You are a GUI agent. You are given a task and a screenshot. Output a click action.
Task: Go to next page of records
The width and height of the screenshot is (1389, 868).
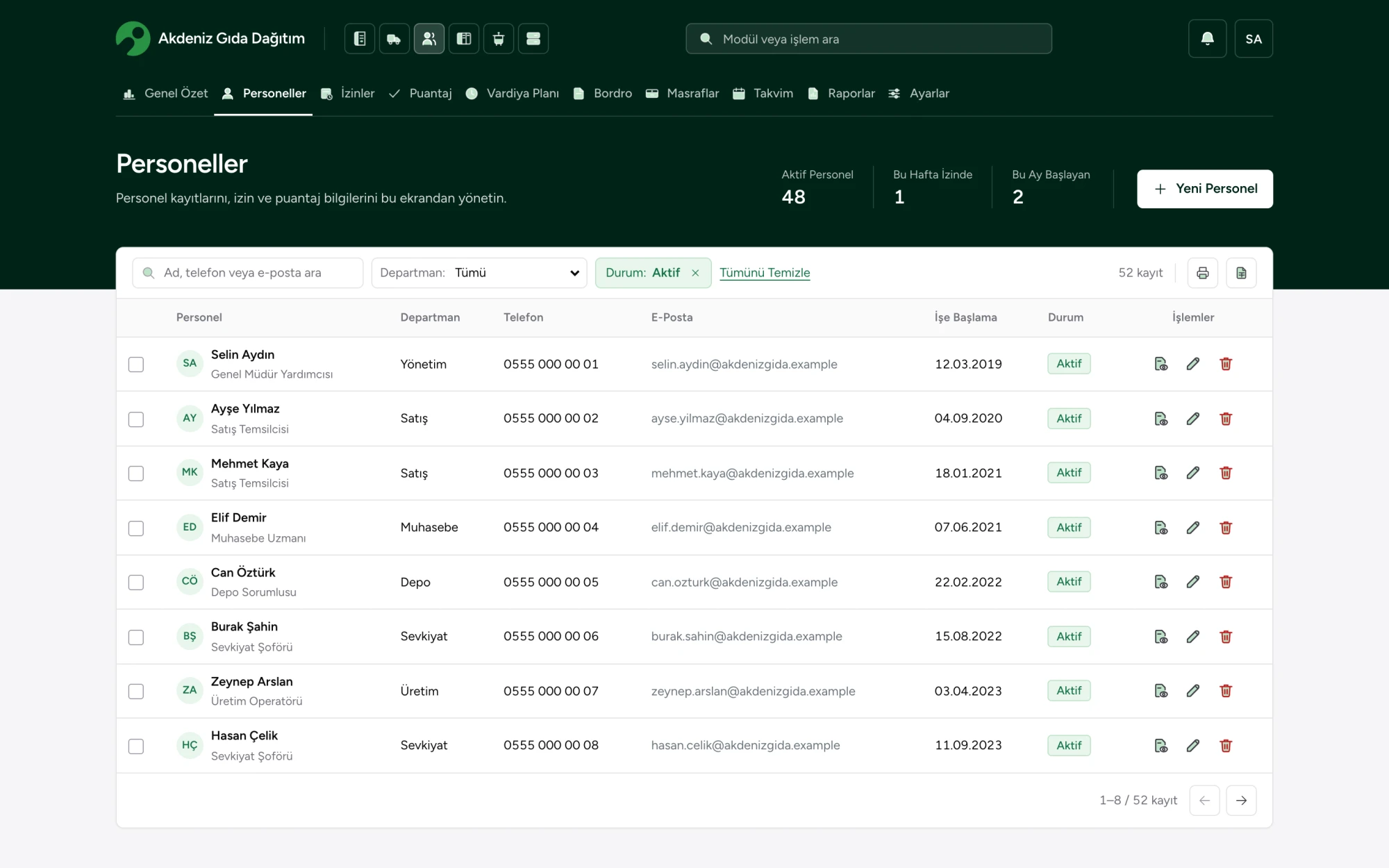[x=1241, y=801]
